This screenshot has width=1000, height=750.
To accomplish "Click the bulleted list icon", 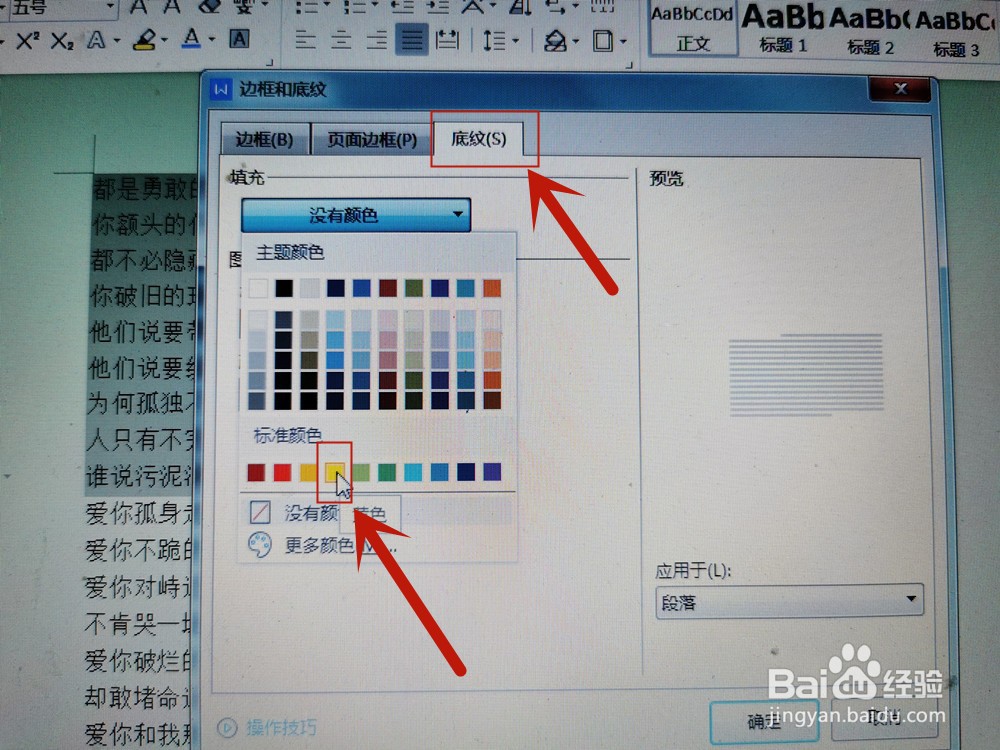I will [305, 6].
